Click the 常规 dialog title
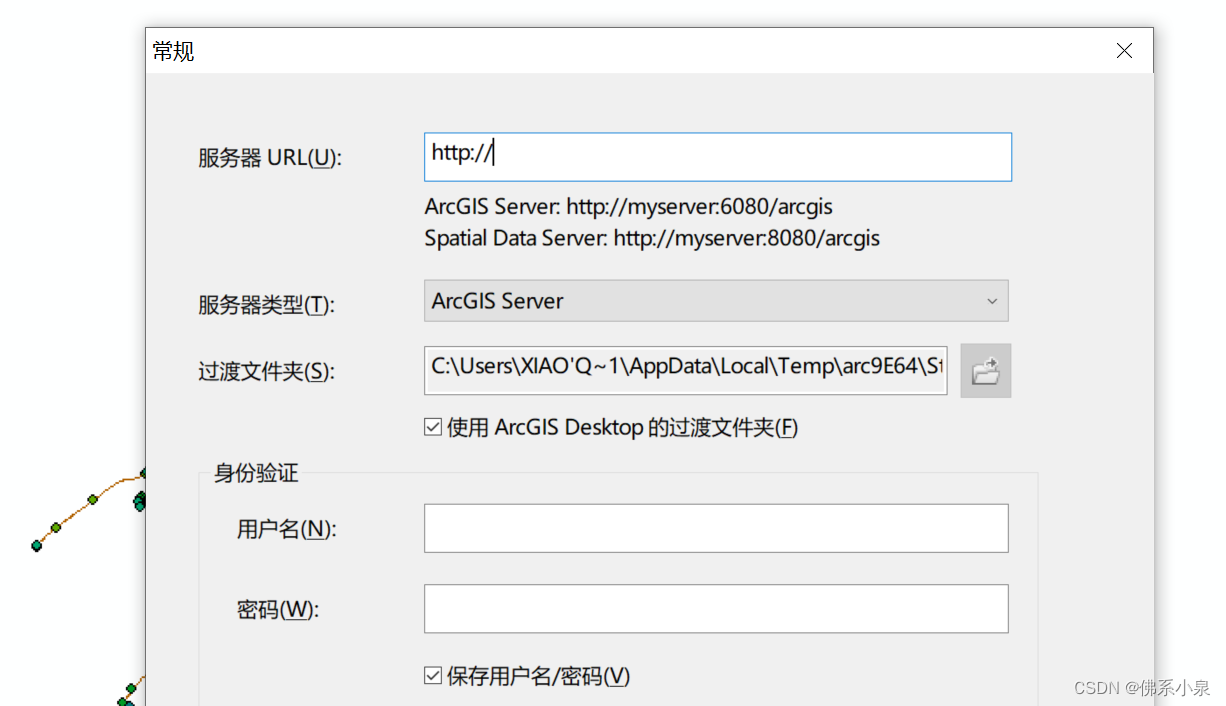The height and width of the screenshot is (706, 1226). [x=172, y=50]
